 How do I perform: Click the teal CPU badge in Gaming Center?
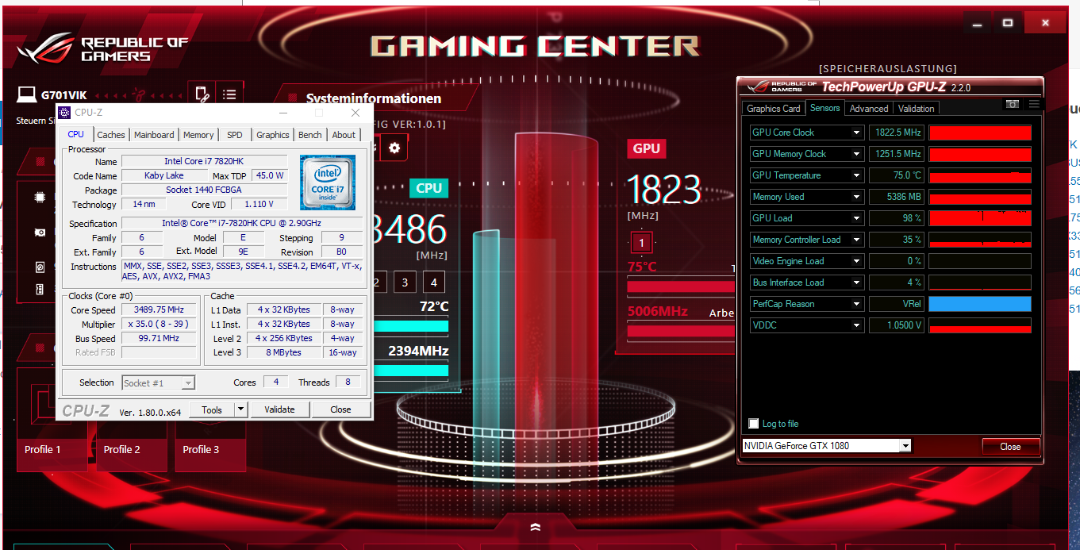(x=428, y=188)
